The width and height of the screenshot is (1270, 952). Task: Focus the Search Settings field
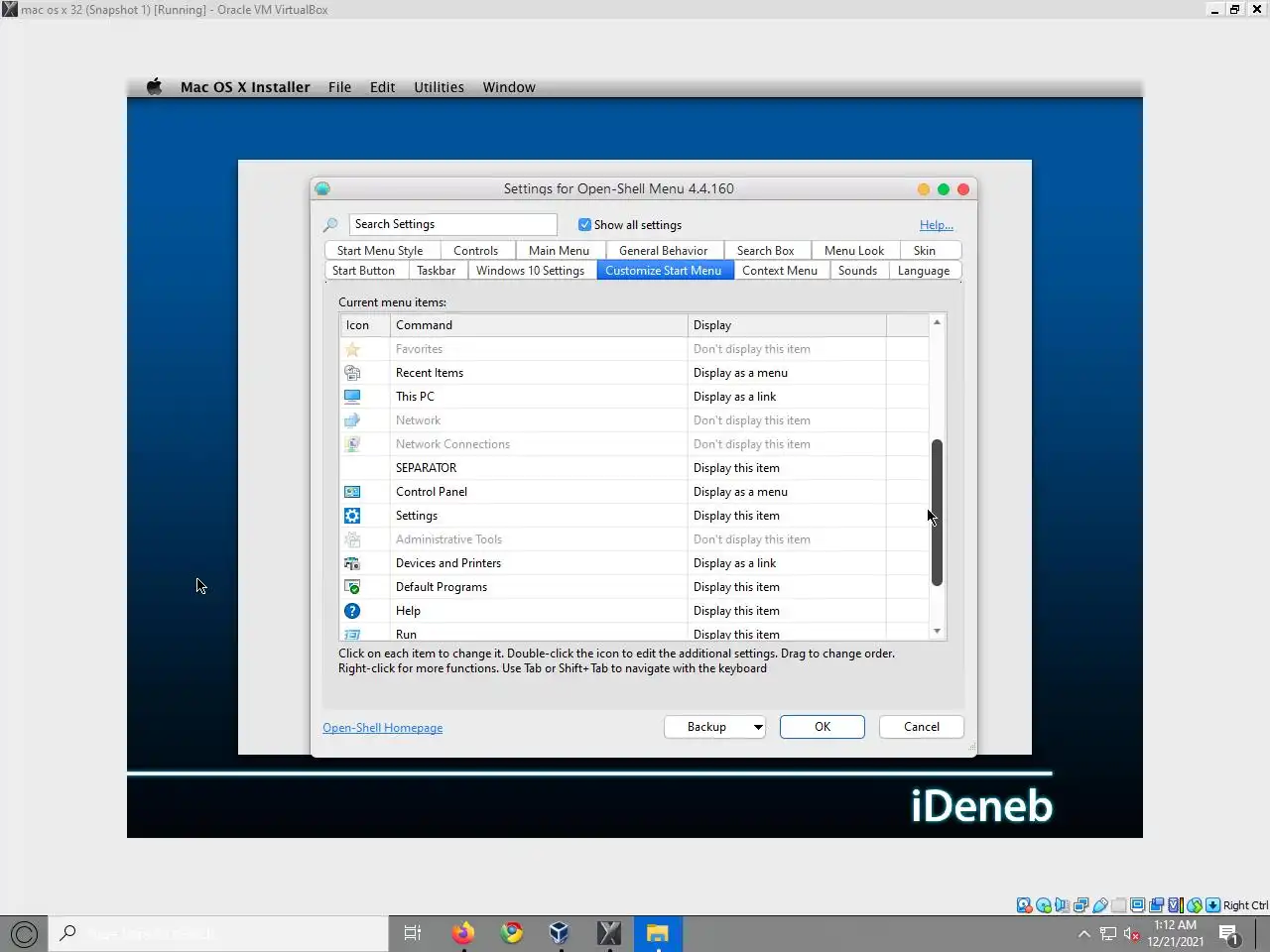point(452,224)
